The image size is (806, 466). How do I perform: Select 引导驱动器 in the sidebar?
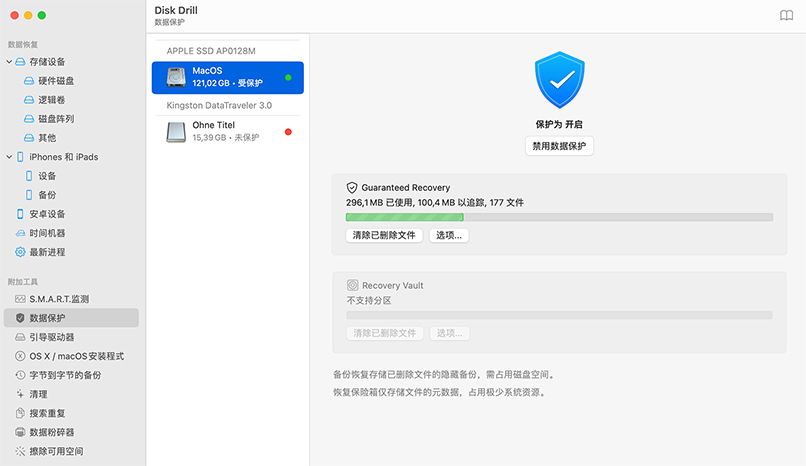(x=51, y=337)
